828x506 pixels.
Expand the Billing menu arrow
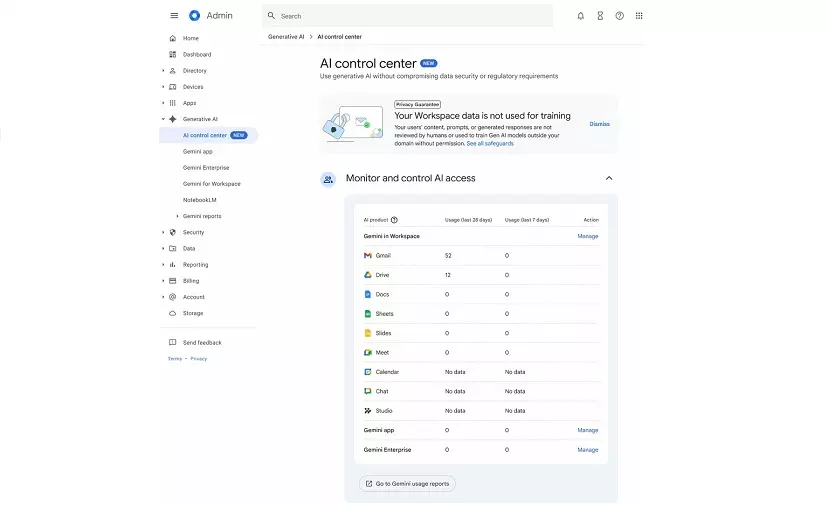pos(163,280)
